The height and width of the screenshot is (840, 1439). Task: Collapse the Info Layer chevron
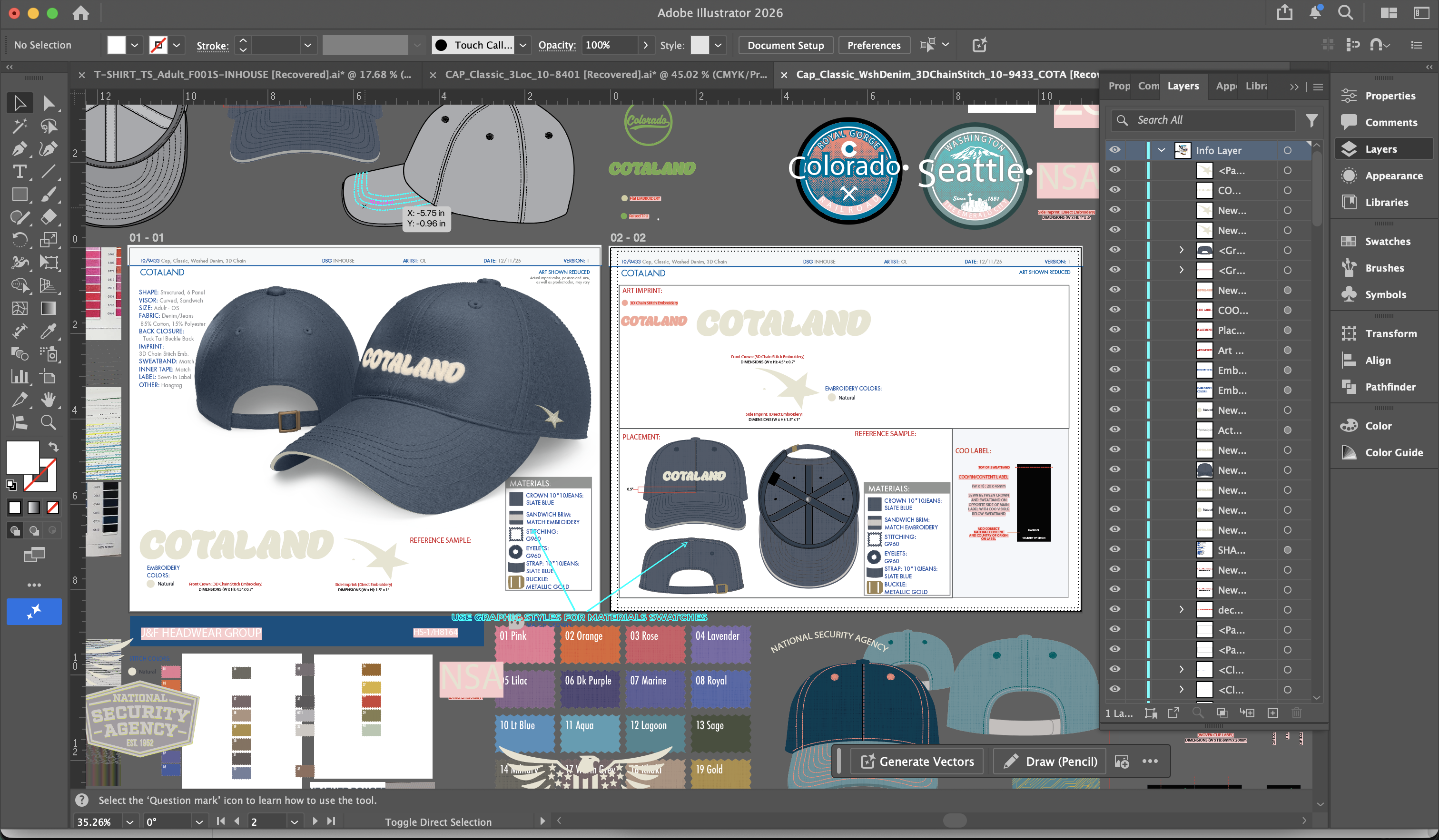click(x=1162, y=150)
